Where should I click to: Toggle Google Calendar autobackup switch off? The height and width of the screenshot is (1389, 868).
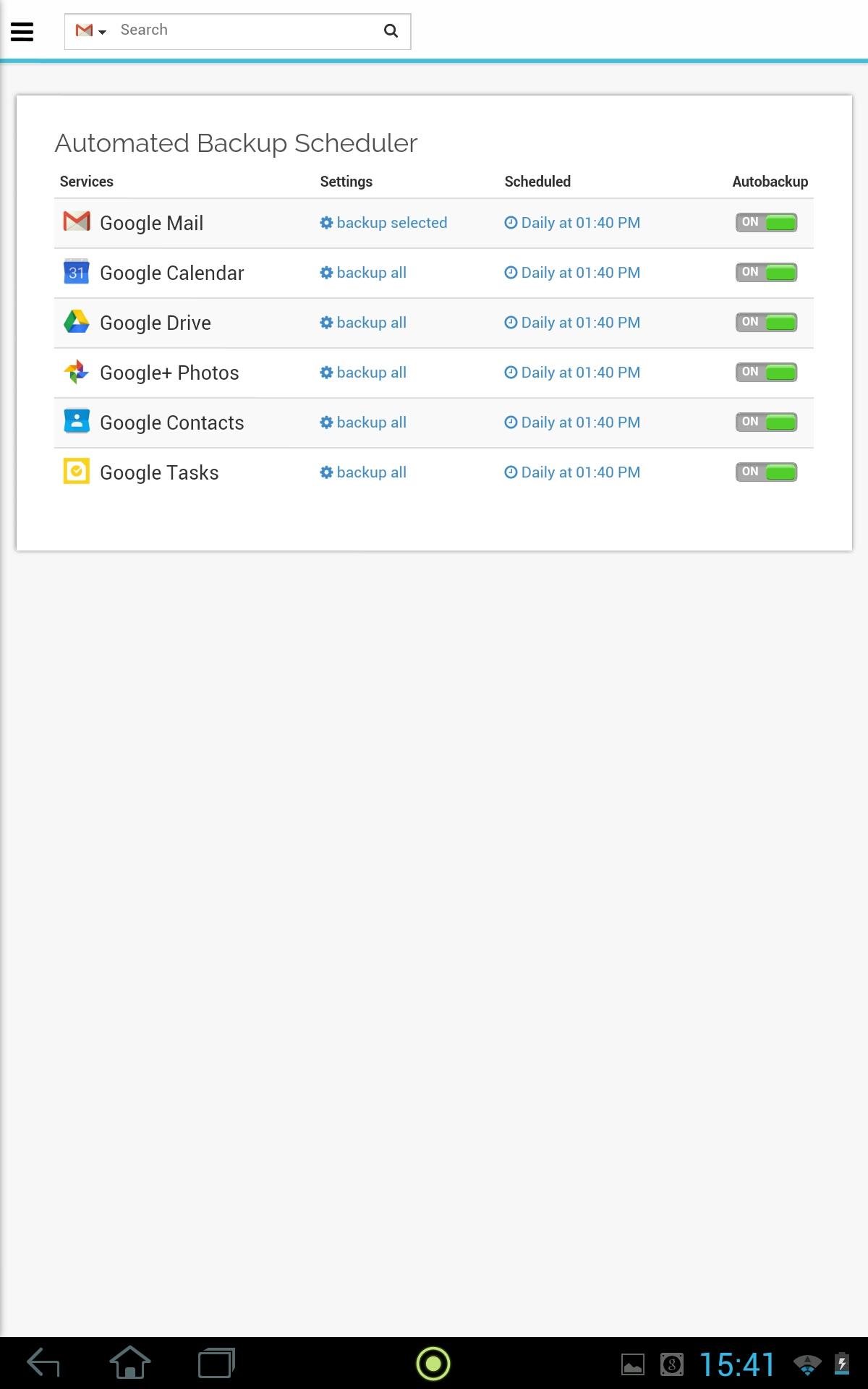pos(767,272)
